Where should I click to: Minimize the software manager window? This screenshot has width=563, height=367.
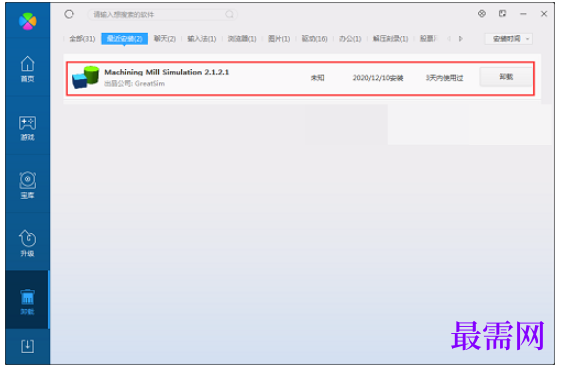[523, 14]
